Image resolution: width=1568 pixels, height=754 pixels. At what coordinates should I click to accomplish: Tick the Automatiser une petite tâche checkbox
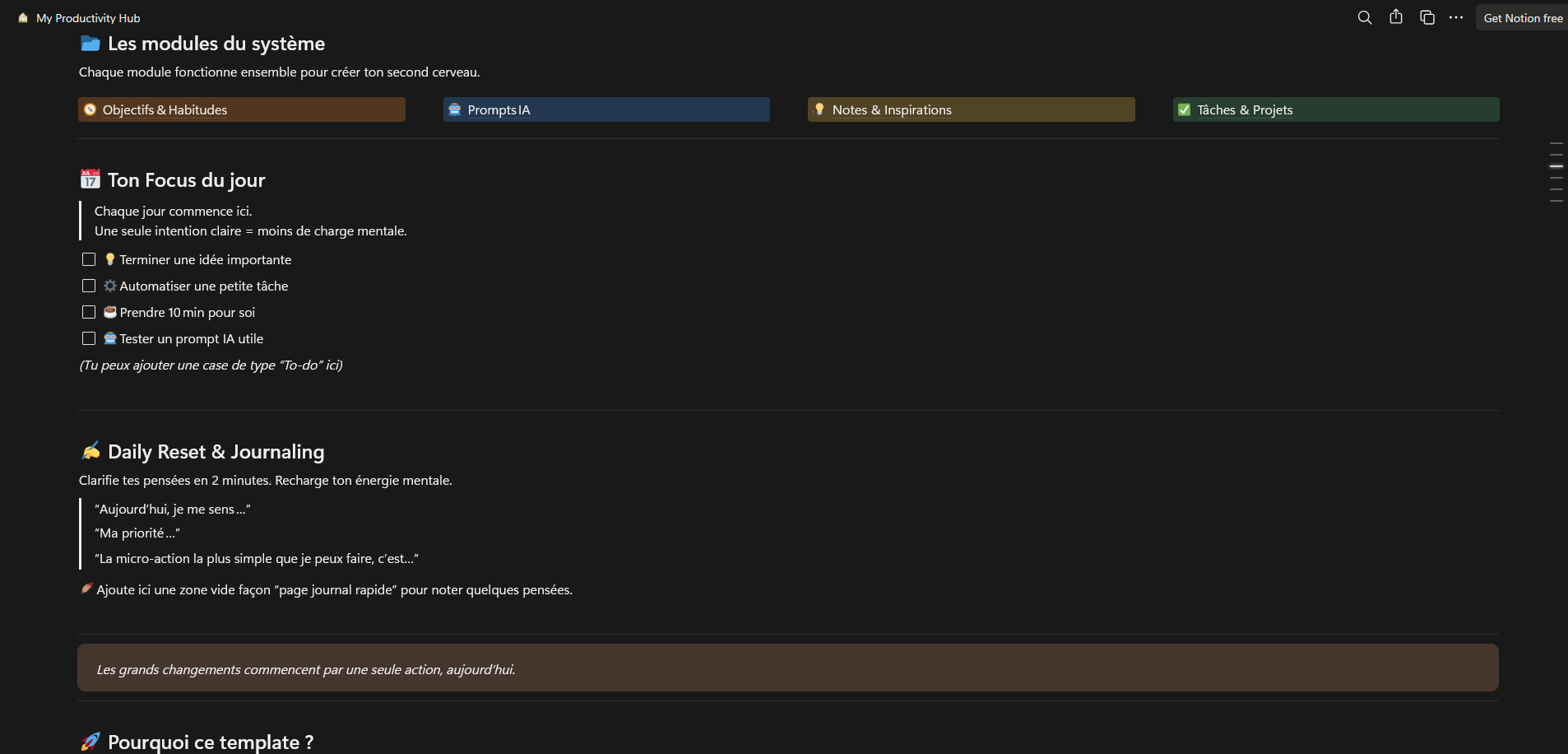89,286
